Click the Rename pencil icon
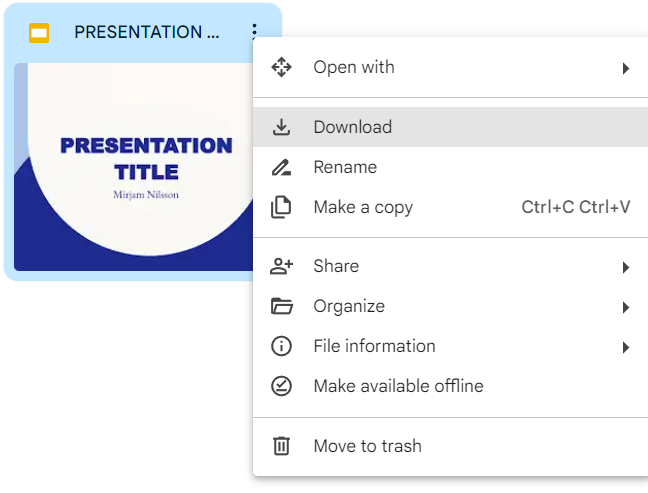Image resolution: width=648 pixels, height=493 pixels. (282, 167)
